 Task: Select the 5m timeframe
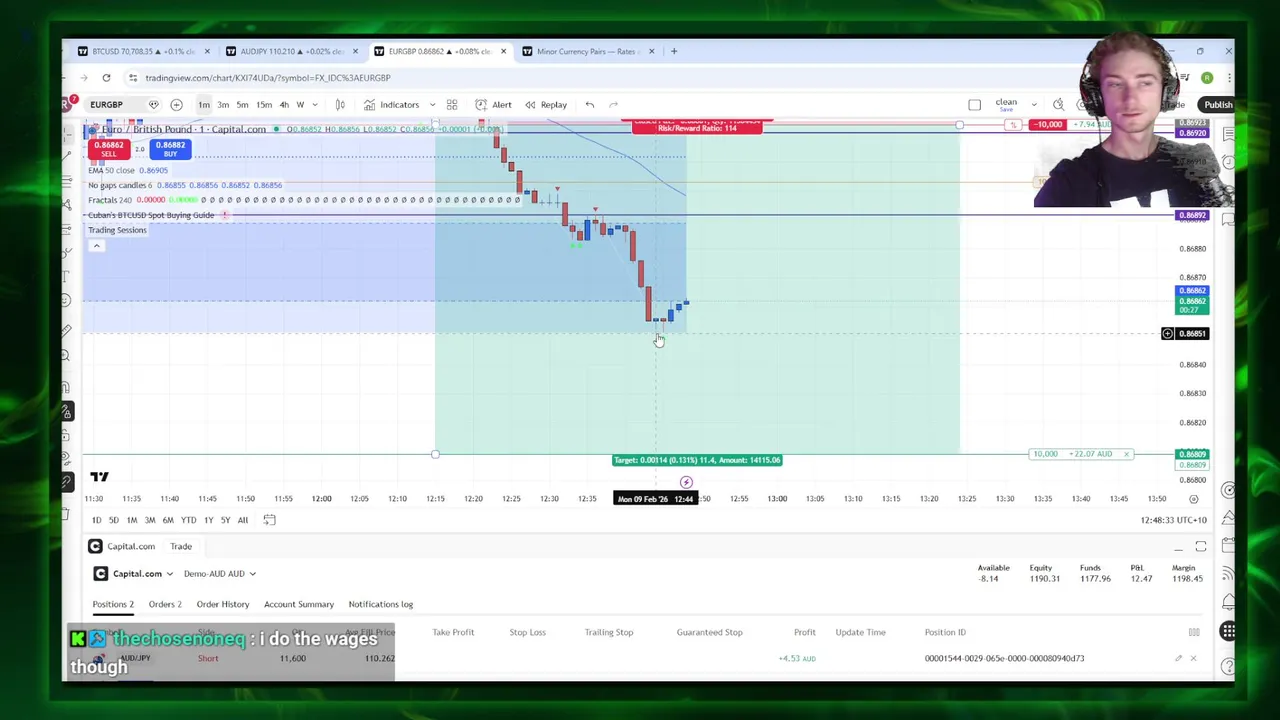click(242, 104)
